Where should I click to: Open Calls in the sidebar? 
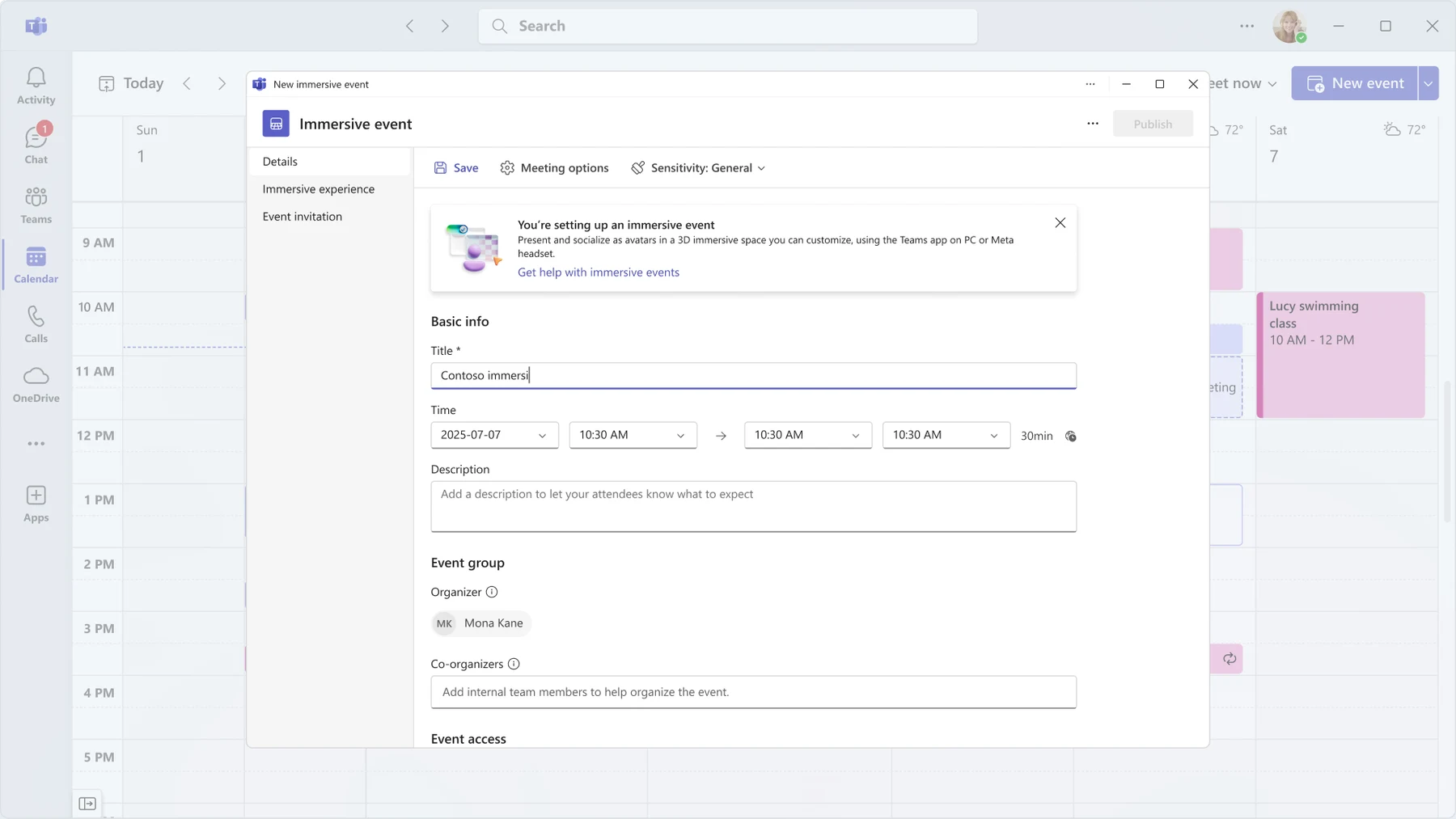[x=36, y=324]
